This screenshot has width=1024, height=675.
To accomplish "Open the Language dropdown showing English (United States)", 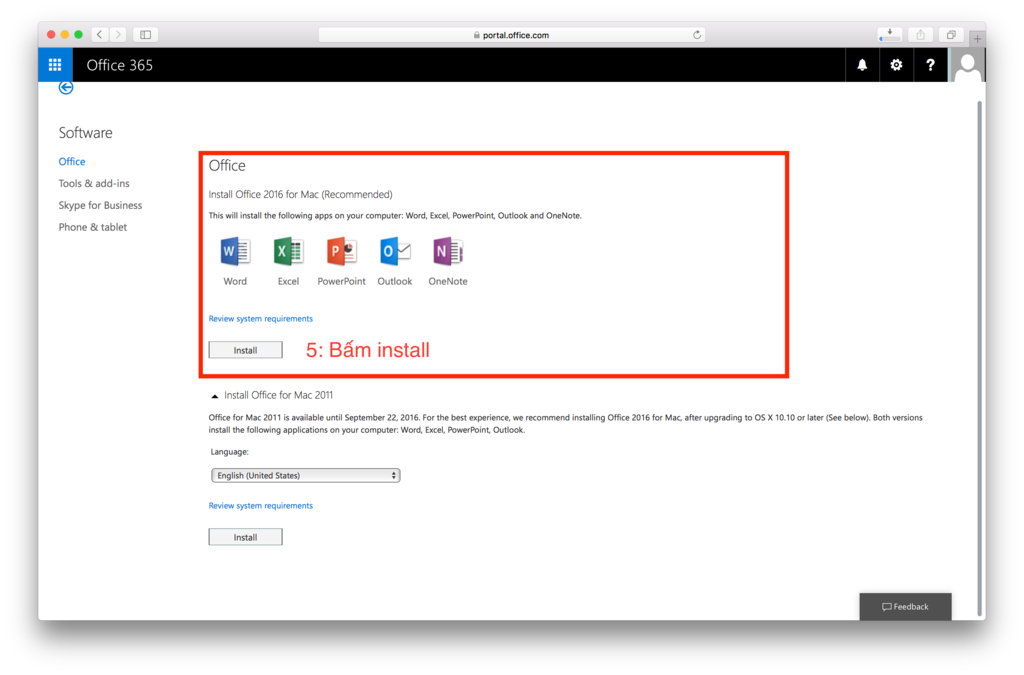I will coord(305,476).
